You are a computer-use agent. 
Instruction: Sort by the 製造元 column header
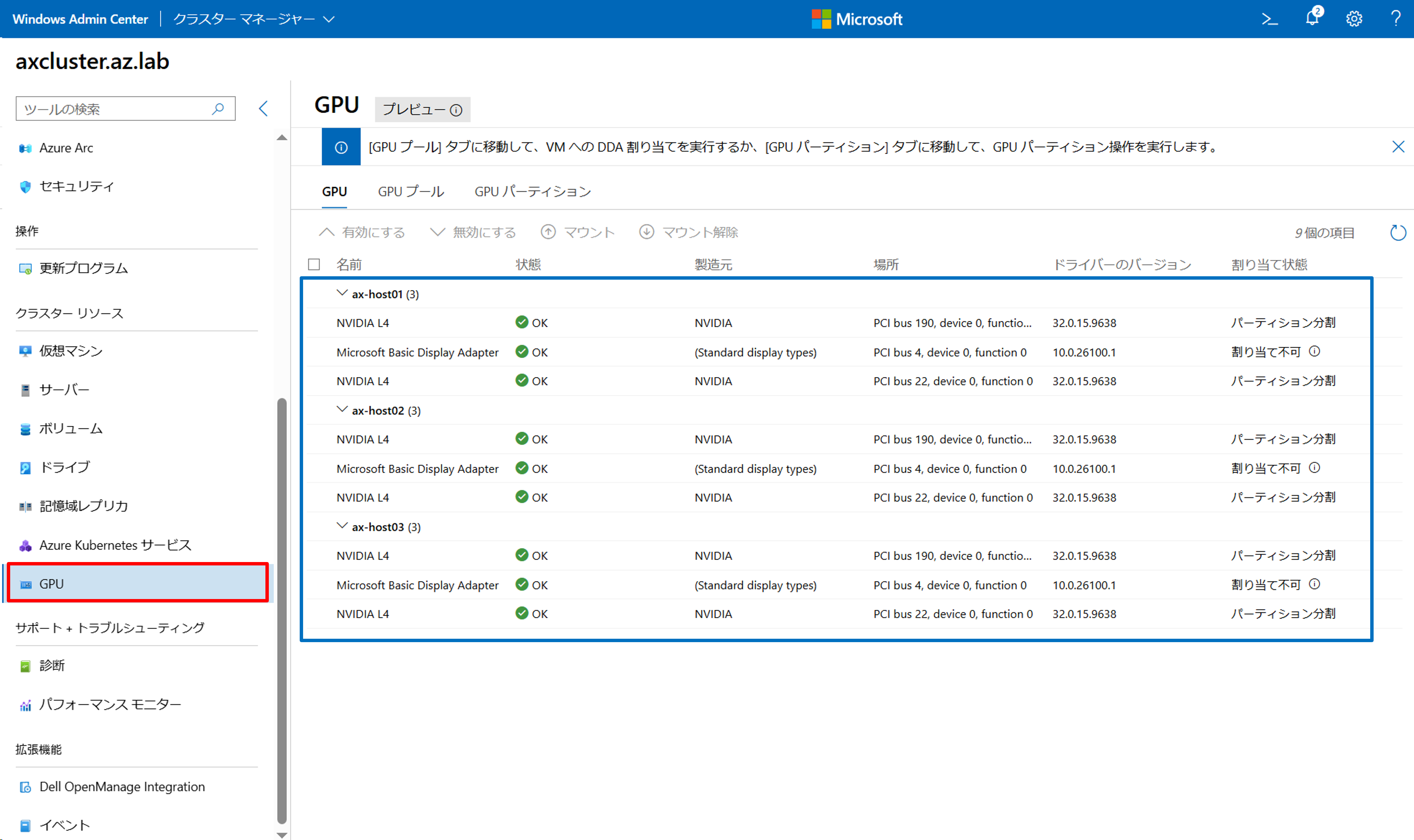pos(713,264)
